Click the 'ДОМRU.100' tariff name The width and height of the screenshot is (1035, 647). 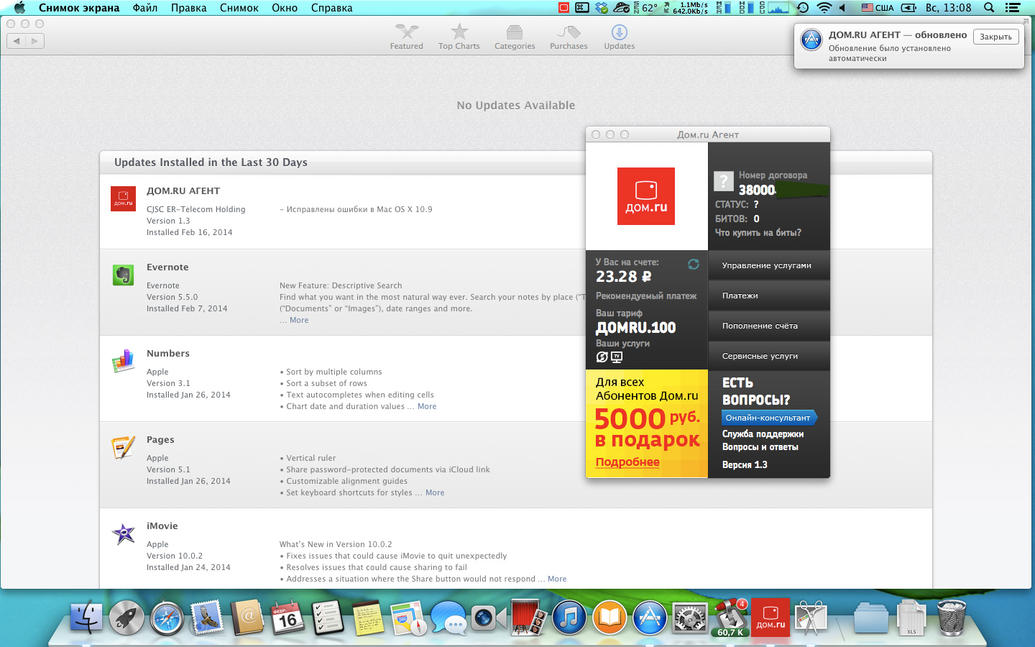tap(636, 327)
